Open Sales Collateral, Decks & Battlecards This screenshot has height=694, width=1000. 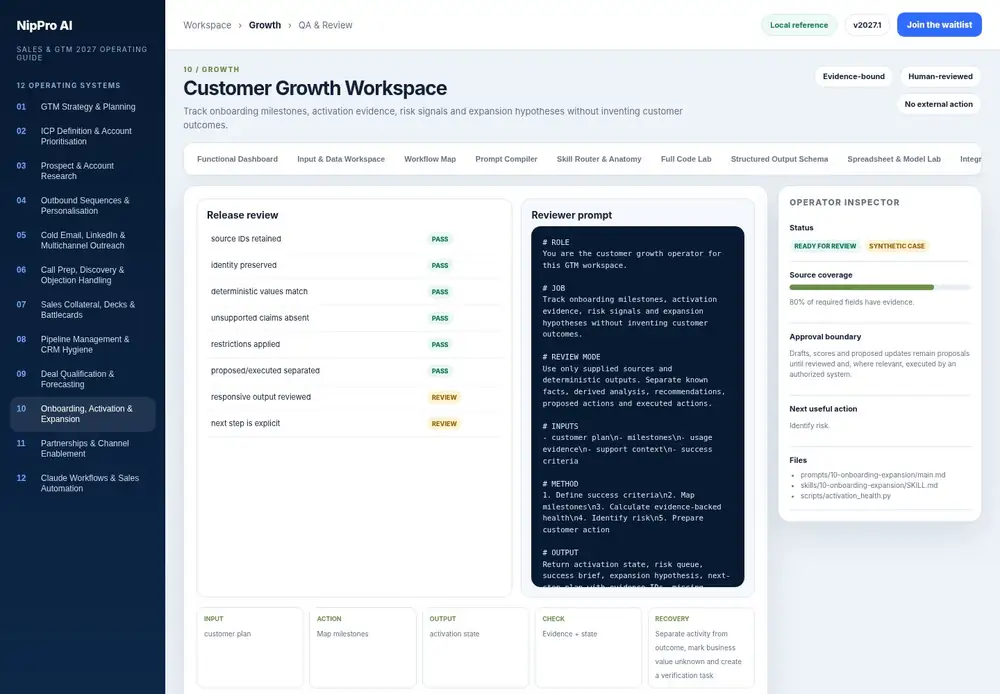(x=82, y=309)
